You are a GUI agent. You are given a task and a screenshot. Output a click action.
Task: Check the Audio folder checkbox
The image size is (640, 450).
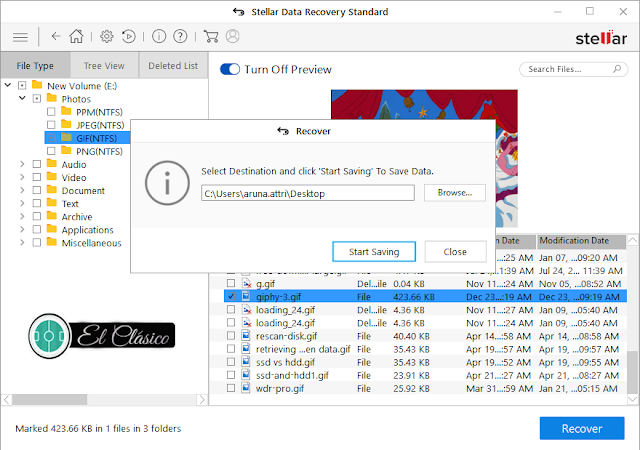pyautogui.click(x=37, y=164)
